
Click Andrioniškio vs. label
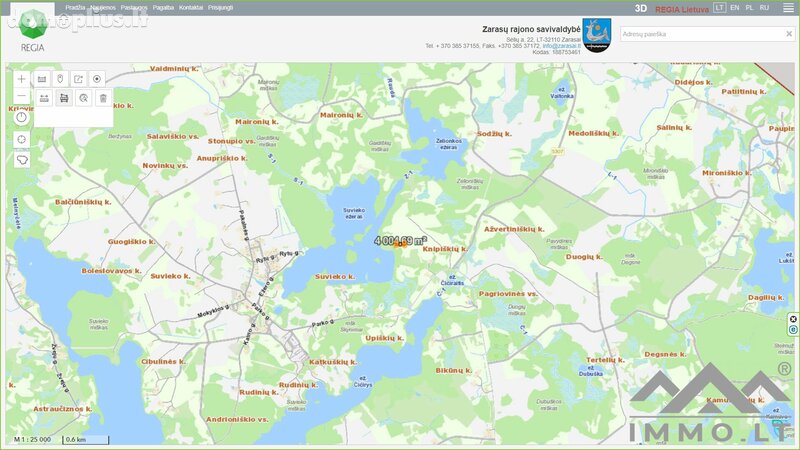237,419
